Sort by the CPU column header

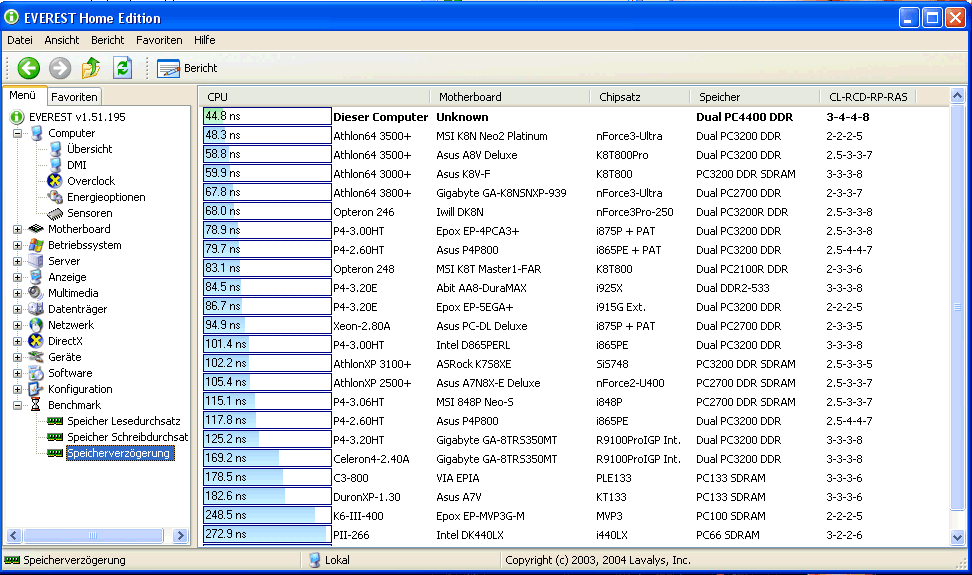(316, 97)
